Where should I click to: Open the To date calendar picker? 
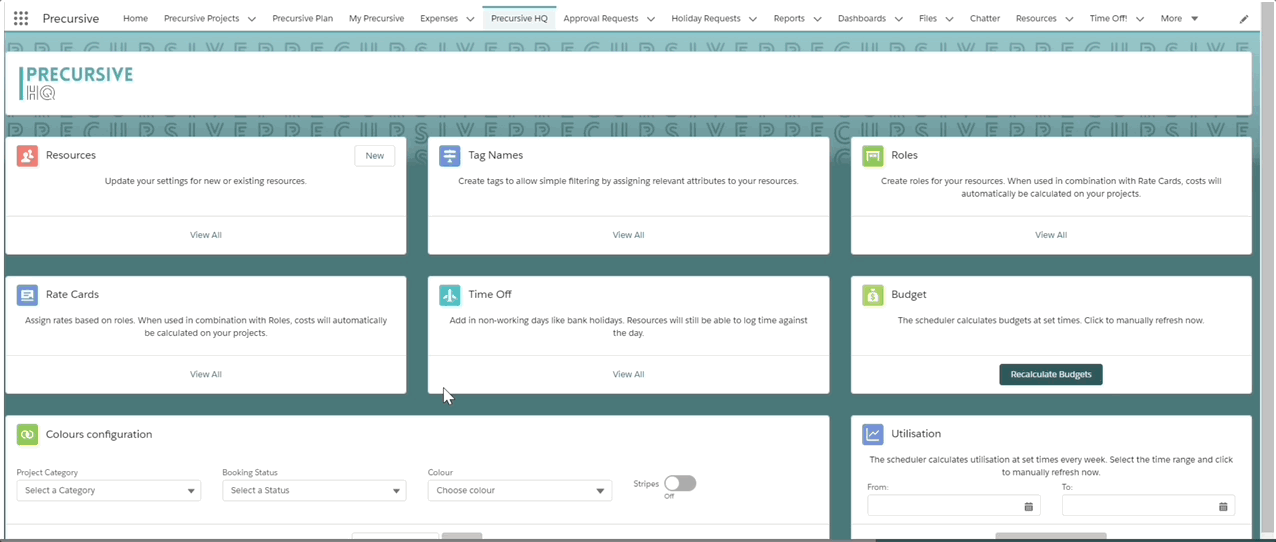coord(1223,507)
